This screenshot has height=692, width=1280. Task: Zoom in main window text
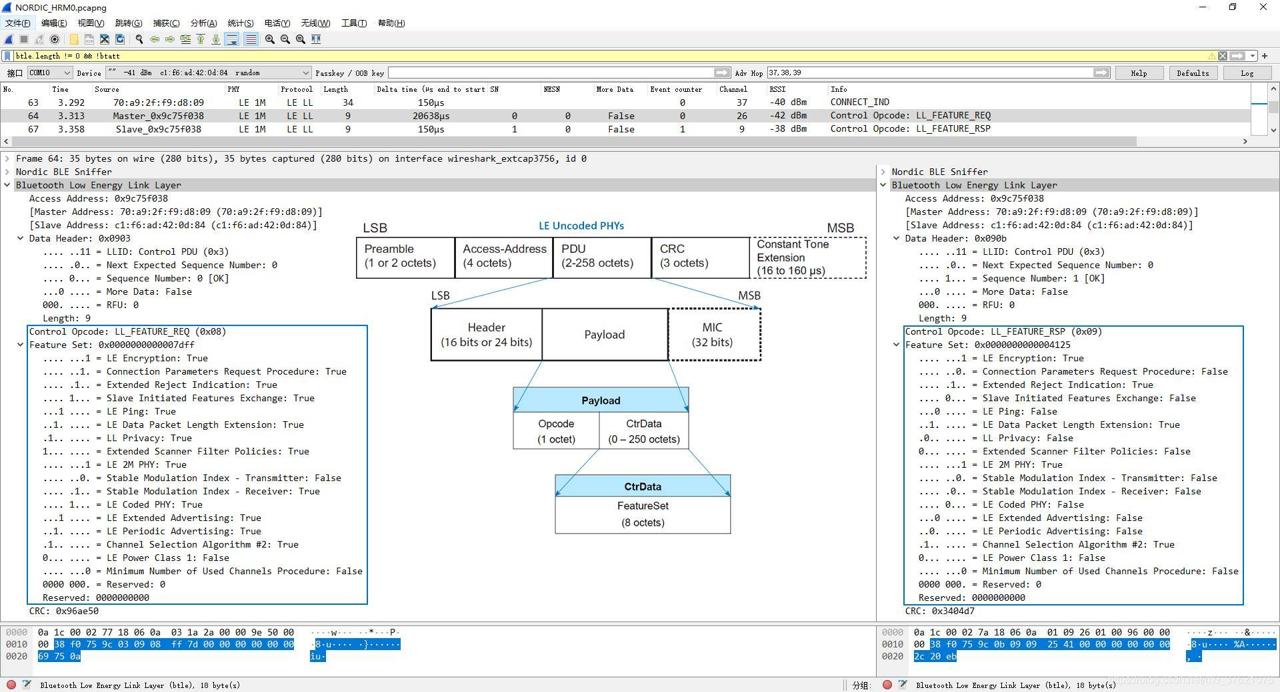point(270,39)
